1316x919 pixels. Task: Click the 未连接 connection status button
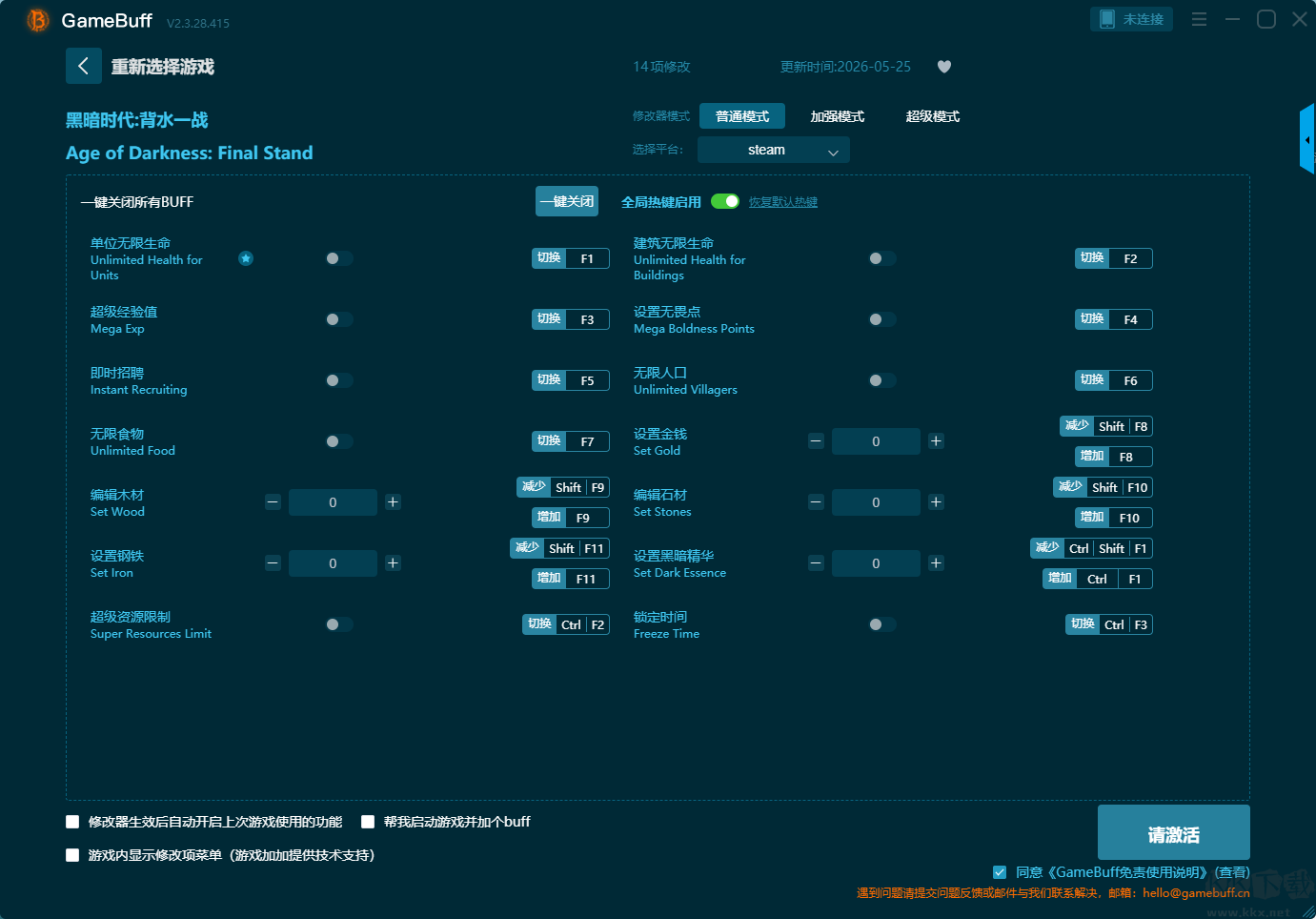pos(1132,19)
